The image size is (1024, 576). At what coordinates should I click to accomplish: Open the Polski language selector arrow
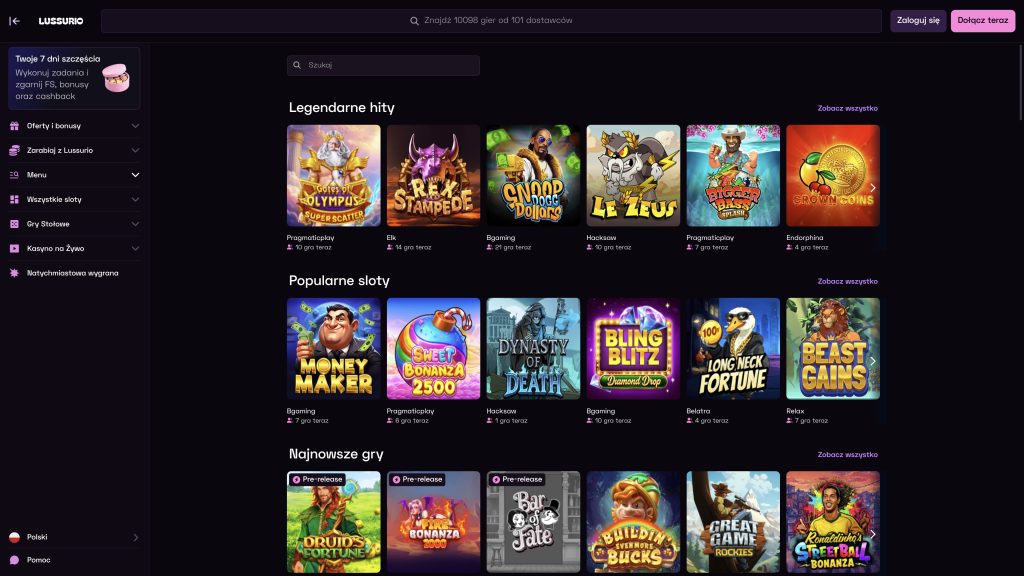click(136, 537)
